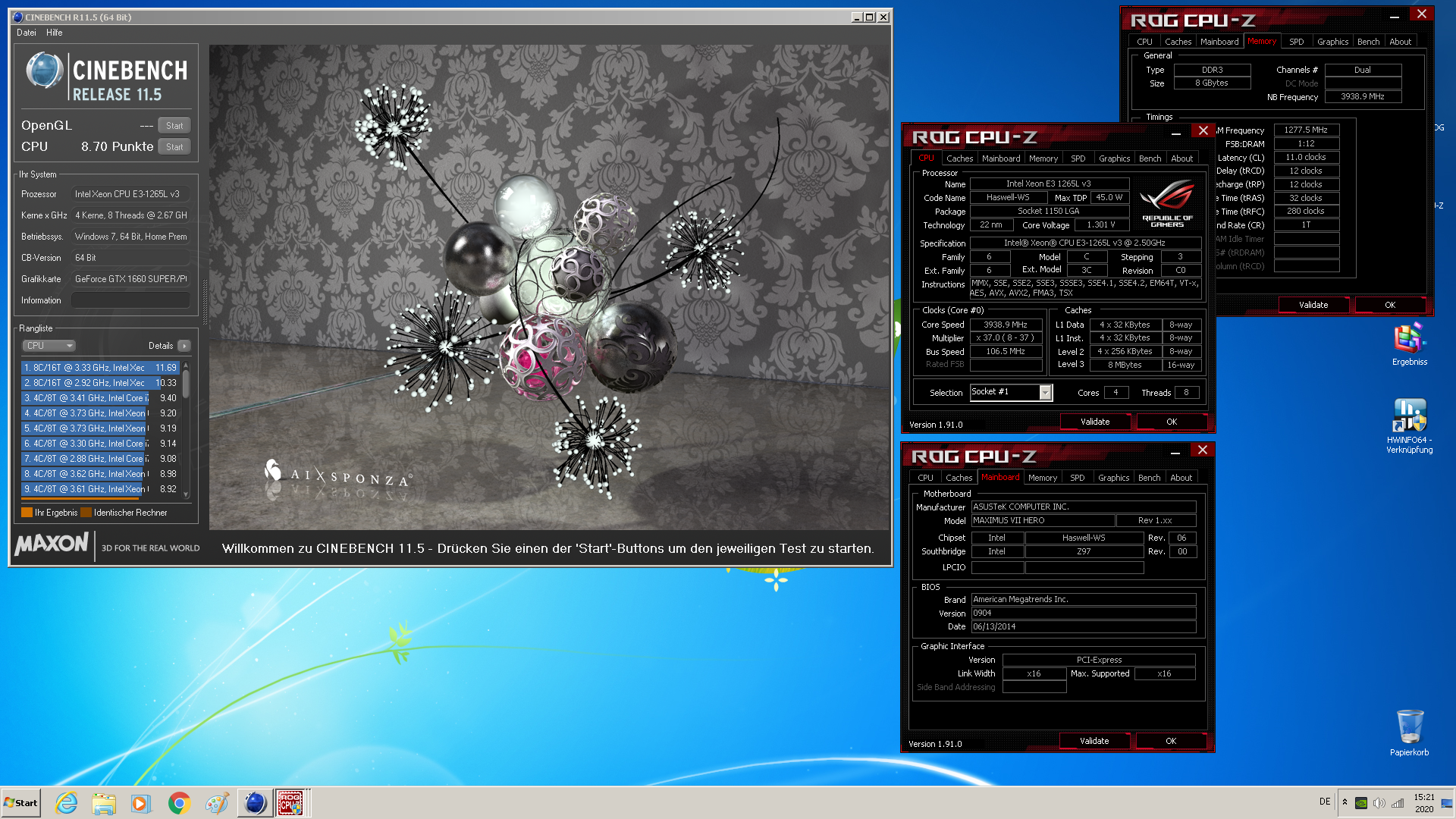Click the DE language indicator in taskbar
Viewport: 1456px width, 819px height.
click(1325, 802)
